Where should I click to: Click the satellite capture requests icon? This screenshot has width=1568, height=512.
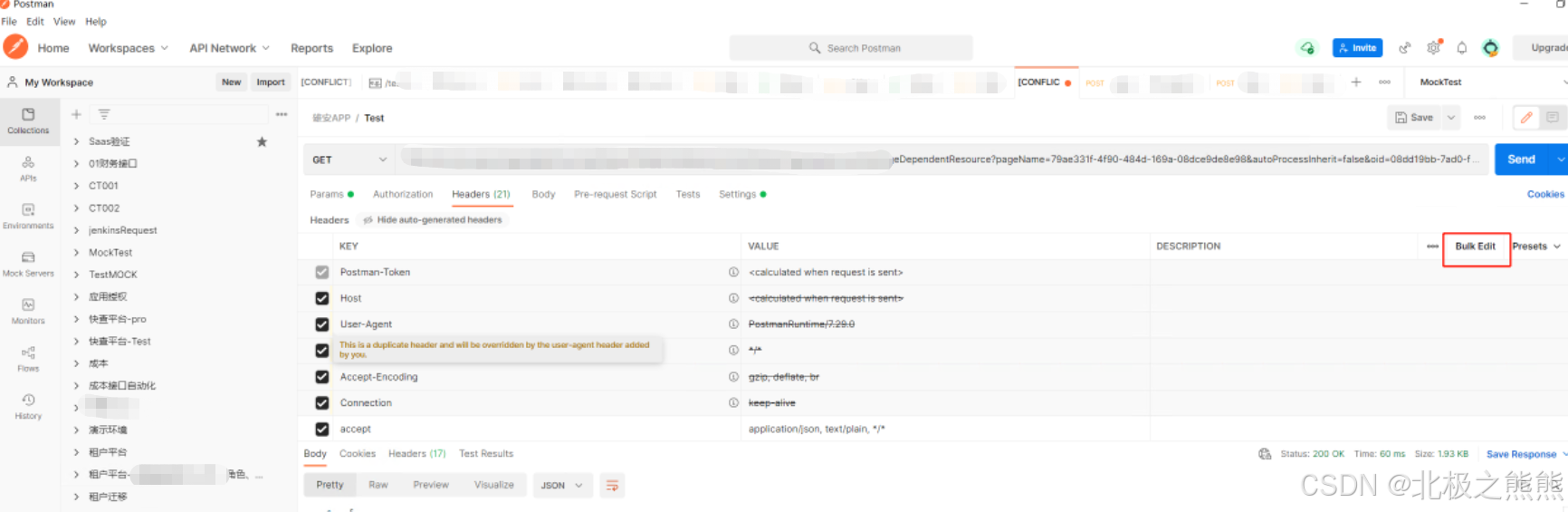tap(1404, 48)
